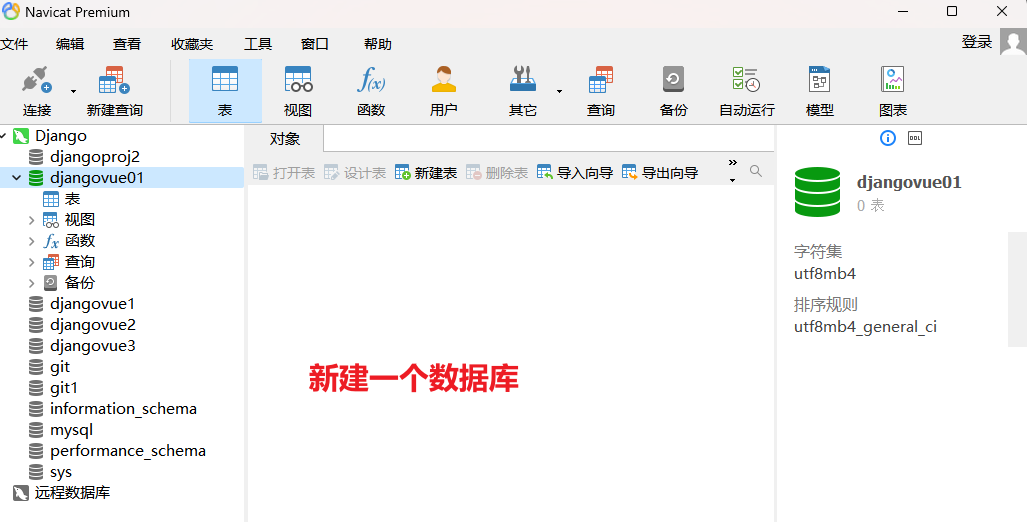1027x522 pixels.
Task: Create a New Query from toolbar
Action: (x=115, y=92)
